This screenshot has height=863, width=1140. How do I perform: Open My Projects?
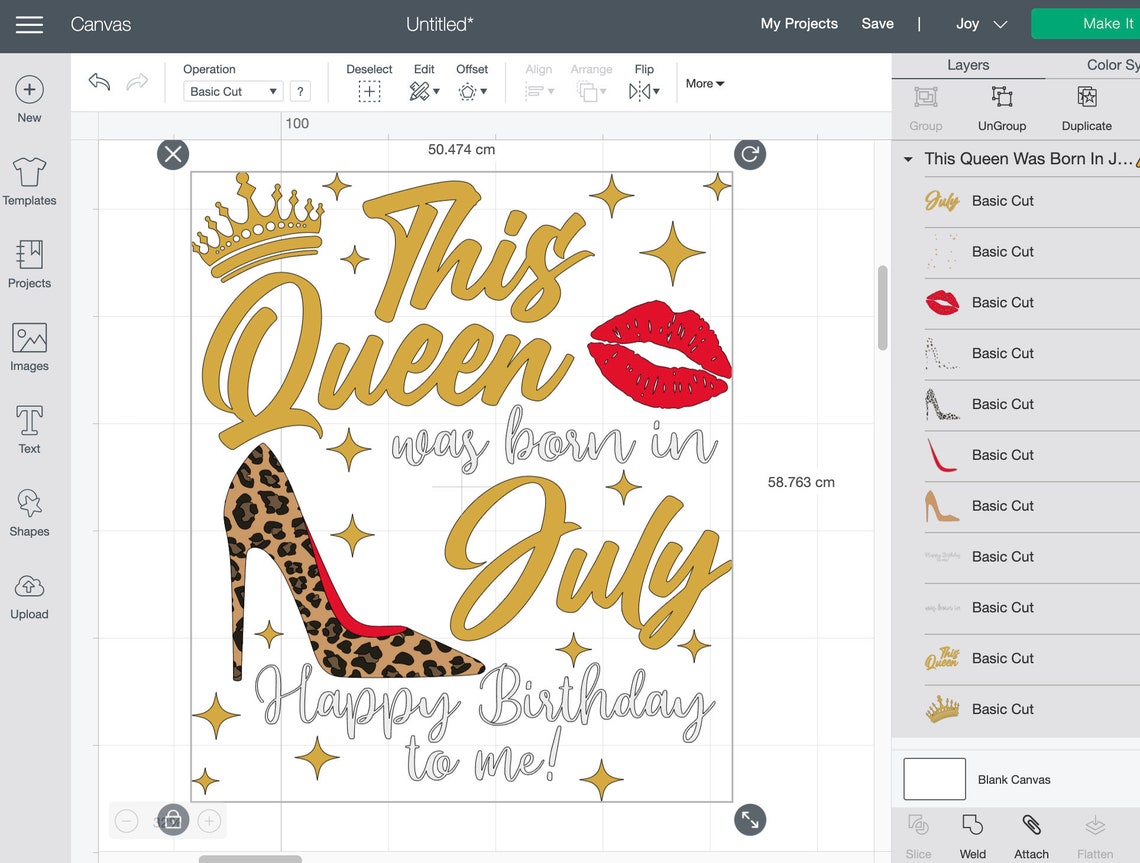coord(799,23)
